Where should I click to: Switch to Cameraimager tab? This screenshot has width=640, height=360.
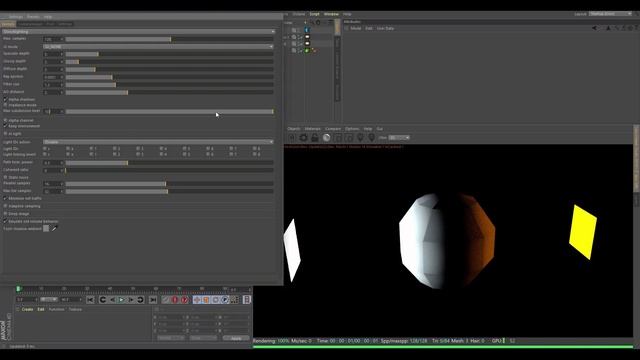(30, 24)
